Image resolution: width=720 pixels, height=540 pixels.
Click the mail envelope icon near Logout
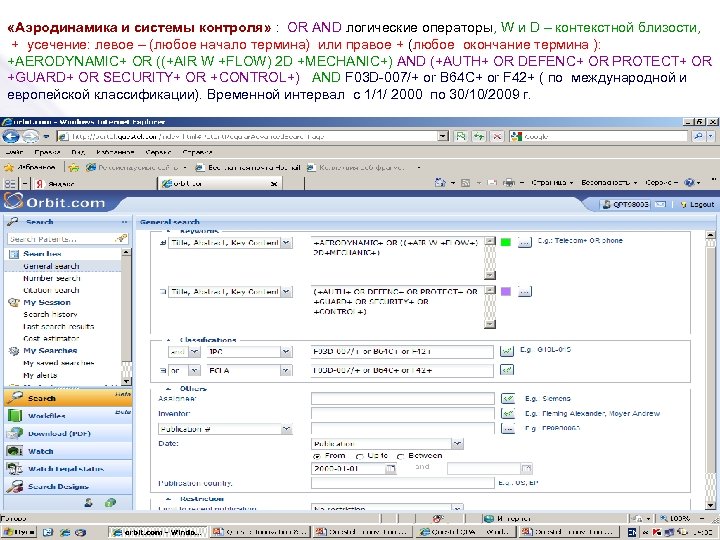pyautogui.click(x=660, y=204)
